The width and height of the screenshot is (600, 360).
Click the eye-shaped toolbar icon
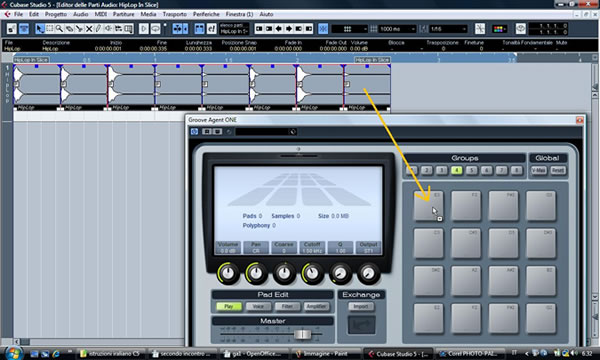point(520,29)
